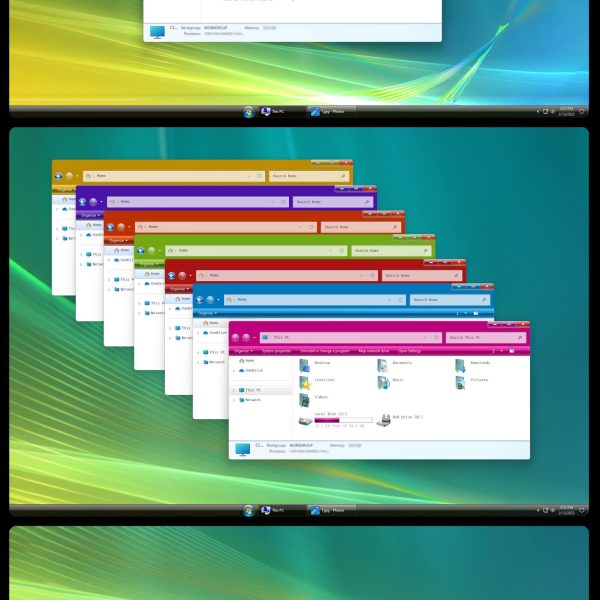600x600 pixels.
Task: Expand the This PC node in pink window tree
Action: [234, 390]
